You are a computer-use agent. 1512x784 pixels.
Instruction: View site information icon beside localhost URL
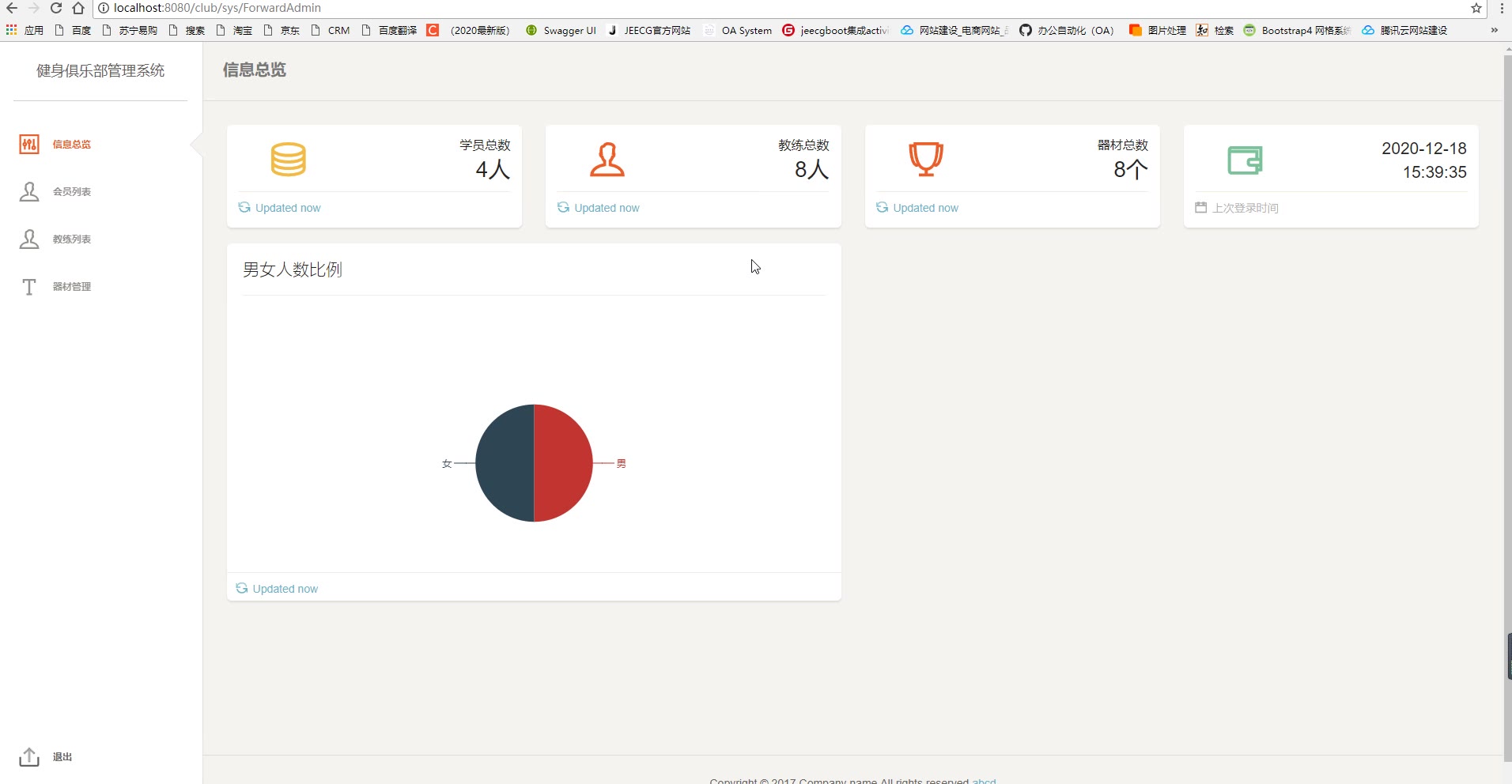pos(104,8)
